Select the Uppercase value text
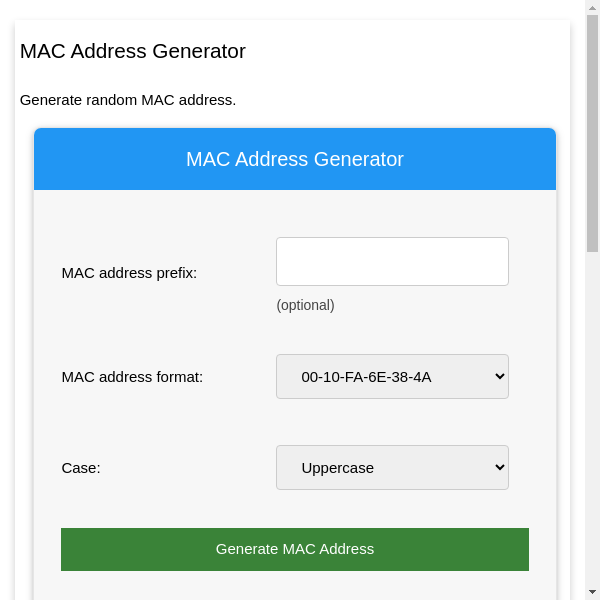The image size is (600, 600). point(337,467)
